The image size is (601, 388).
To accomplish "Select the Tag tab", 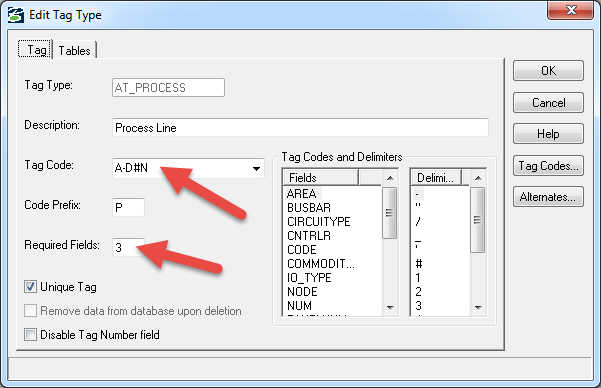I will pyautogui.click(x=35, y=50).
